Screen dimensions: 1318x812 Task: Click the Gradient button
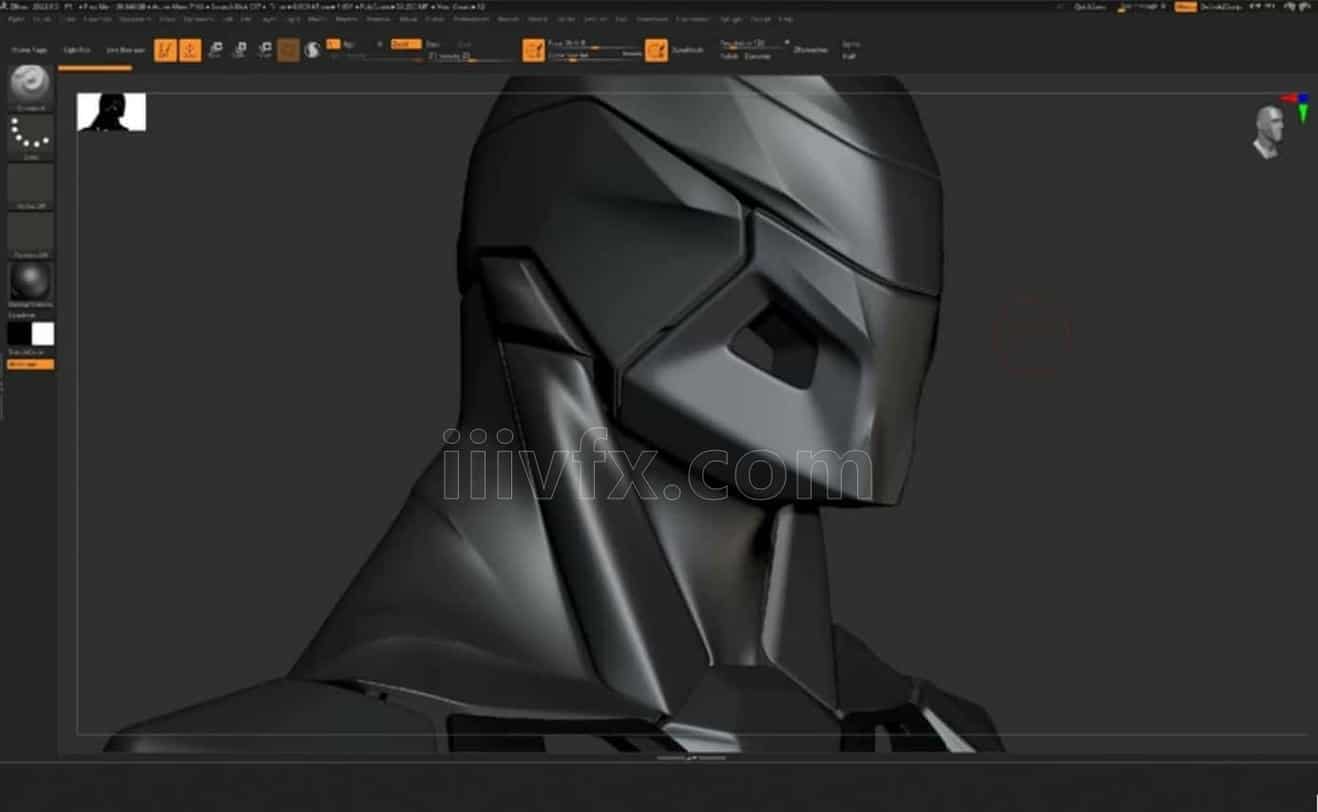pyautogui.click(x=21, y=314)
